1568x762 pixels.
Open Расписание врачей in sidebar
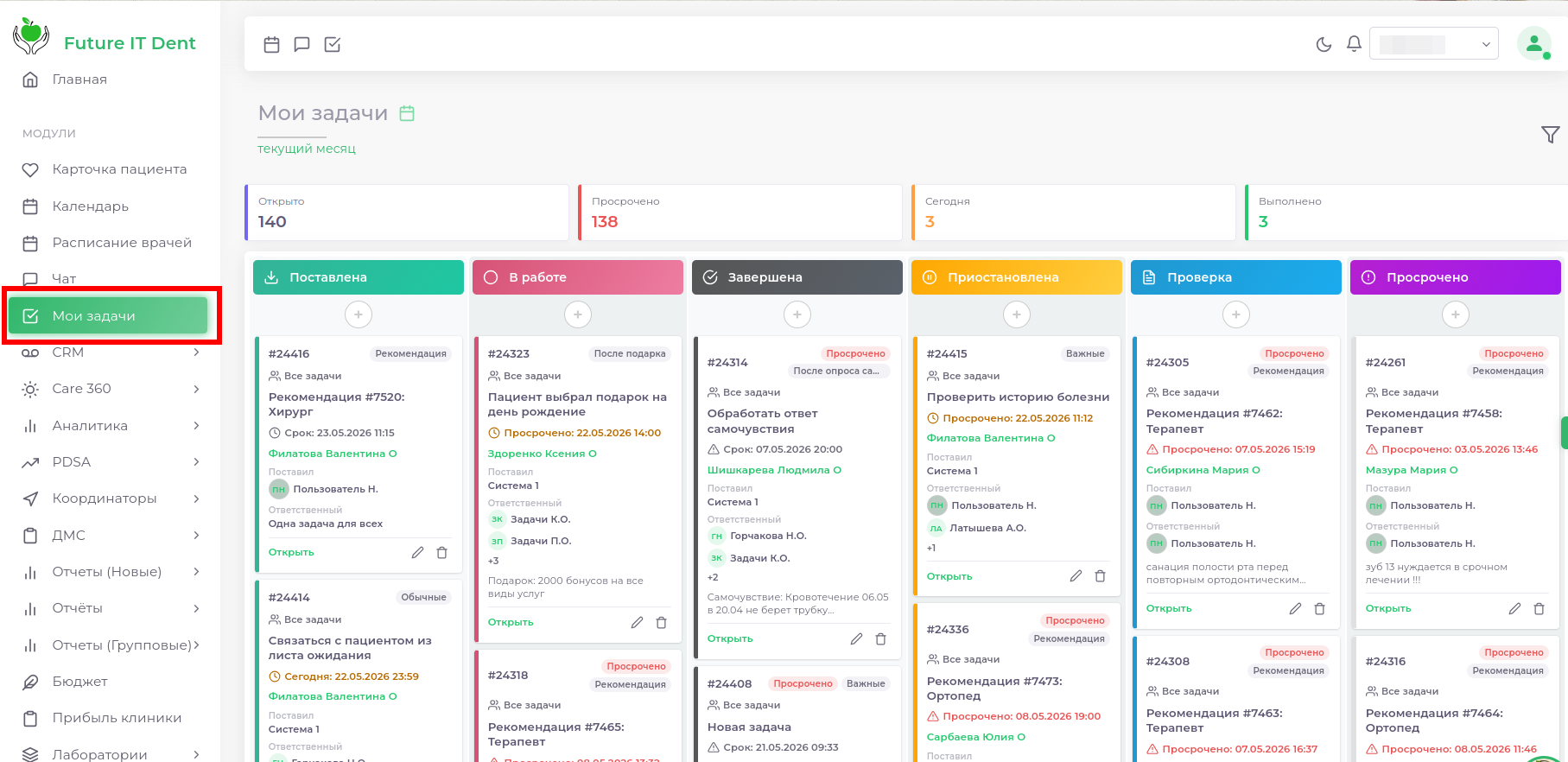tap(107, 243)
